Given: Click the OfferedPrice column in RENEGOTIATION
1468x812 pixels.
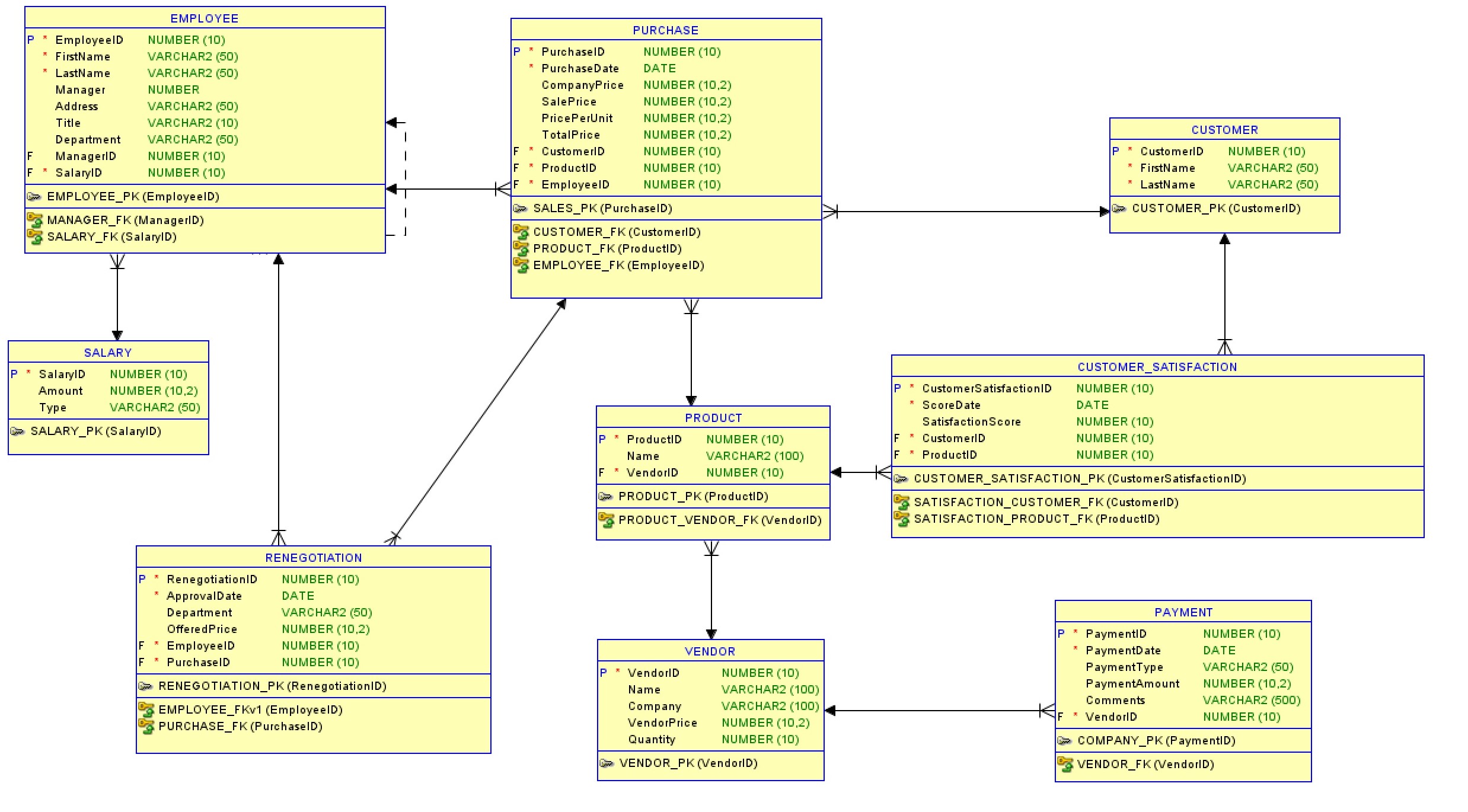Looking at the screenshot, I should tap(202, 629).
